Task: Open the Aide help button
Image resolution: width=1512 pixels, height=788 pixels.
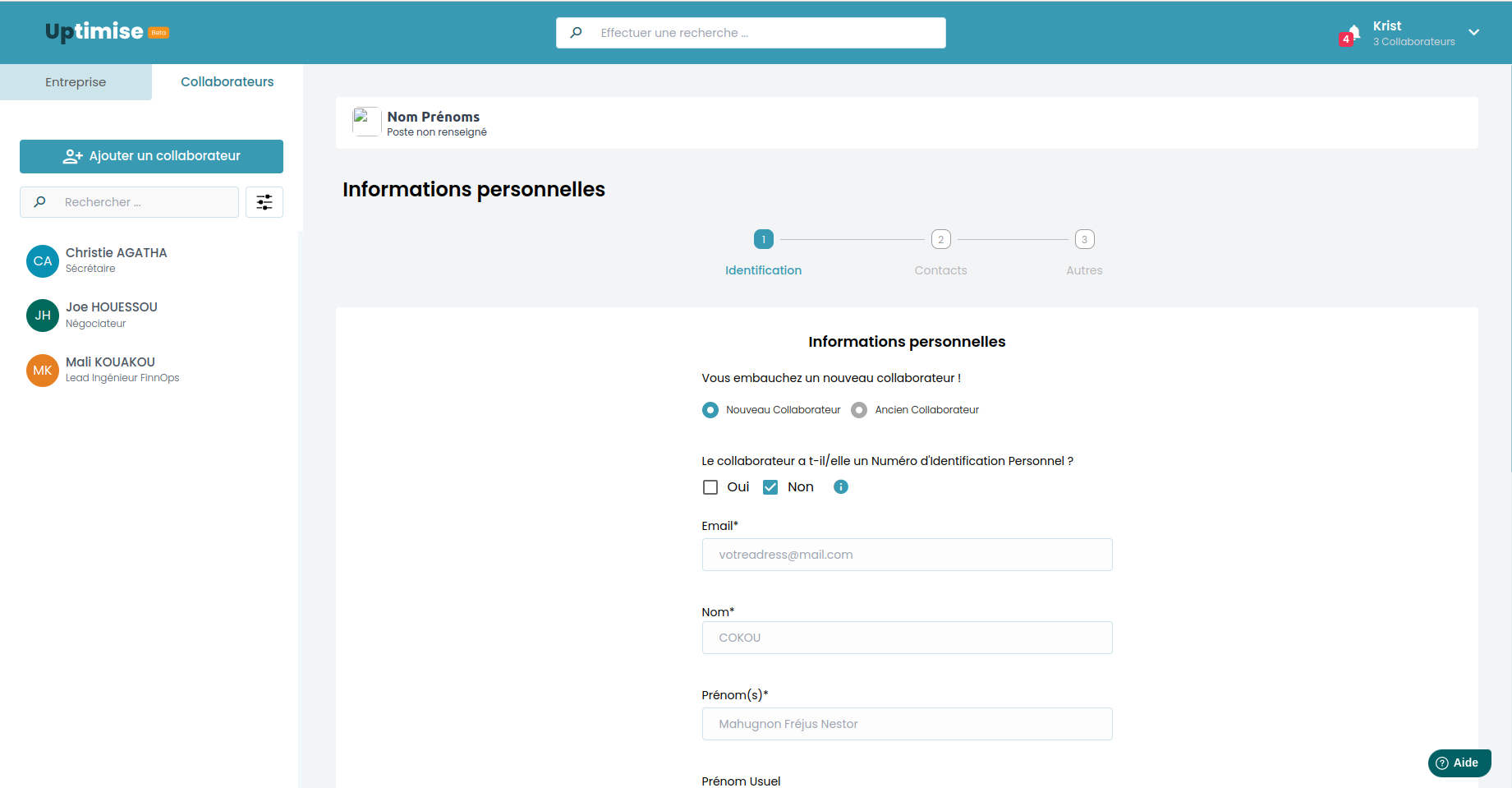Action: point(1459,763)
